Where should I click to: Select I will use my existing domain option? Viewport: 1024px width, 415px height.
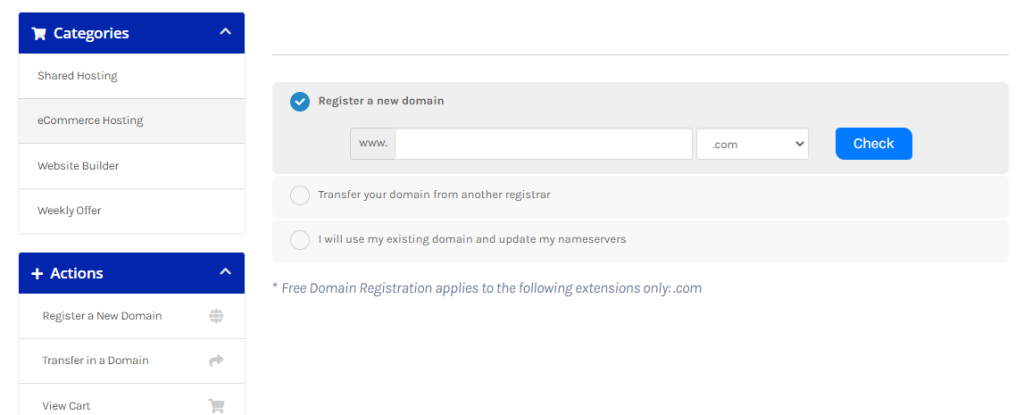tap(300, 240)
